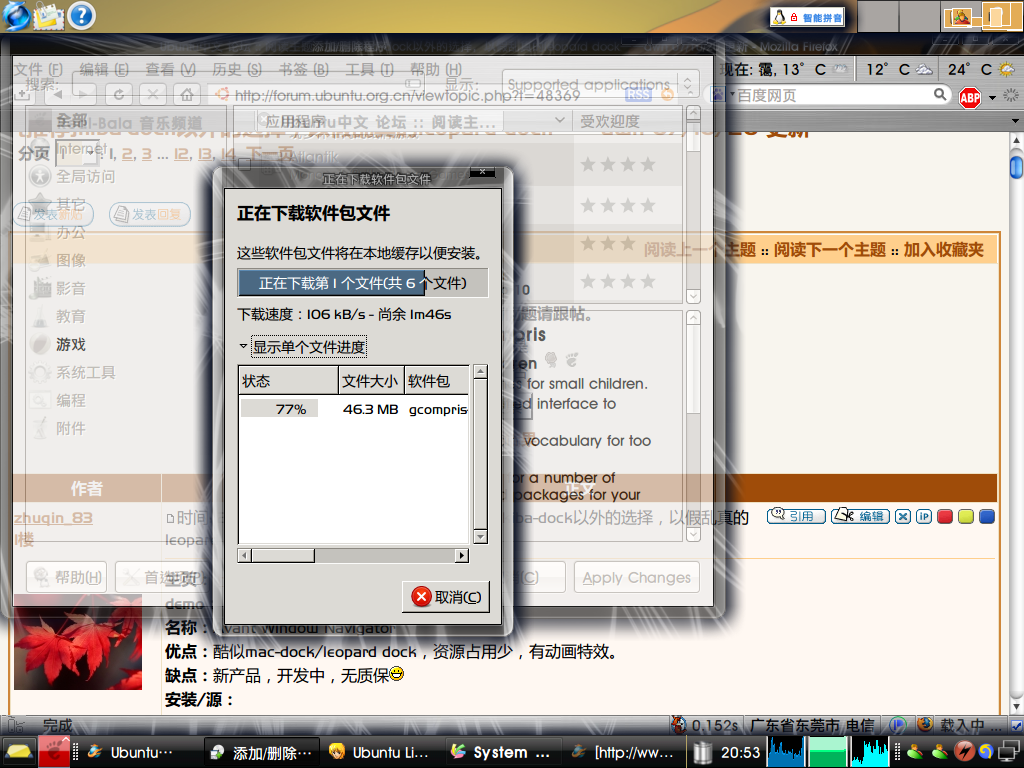The height and width of the screenshot is (768, 1024).
Task: Click the red lightning tray icon
Action: 964,752
